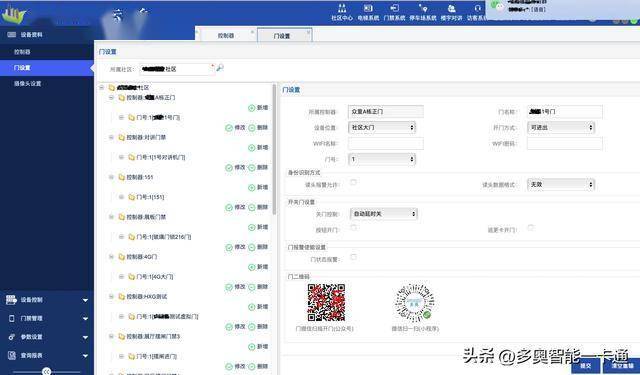Click the 提交 button
Screen dimensions: 640x375
point(585,366)
